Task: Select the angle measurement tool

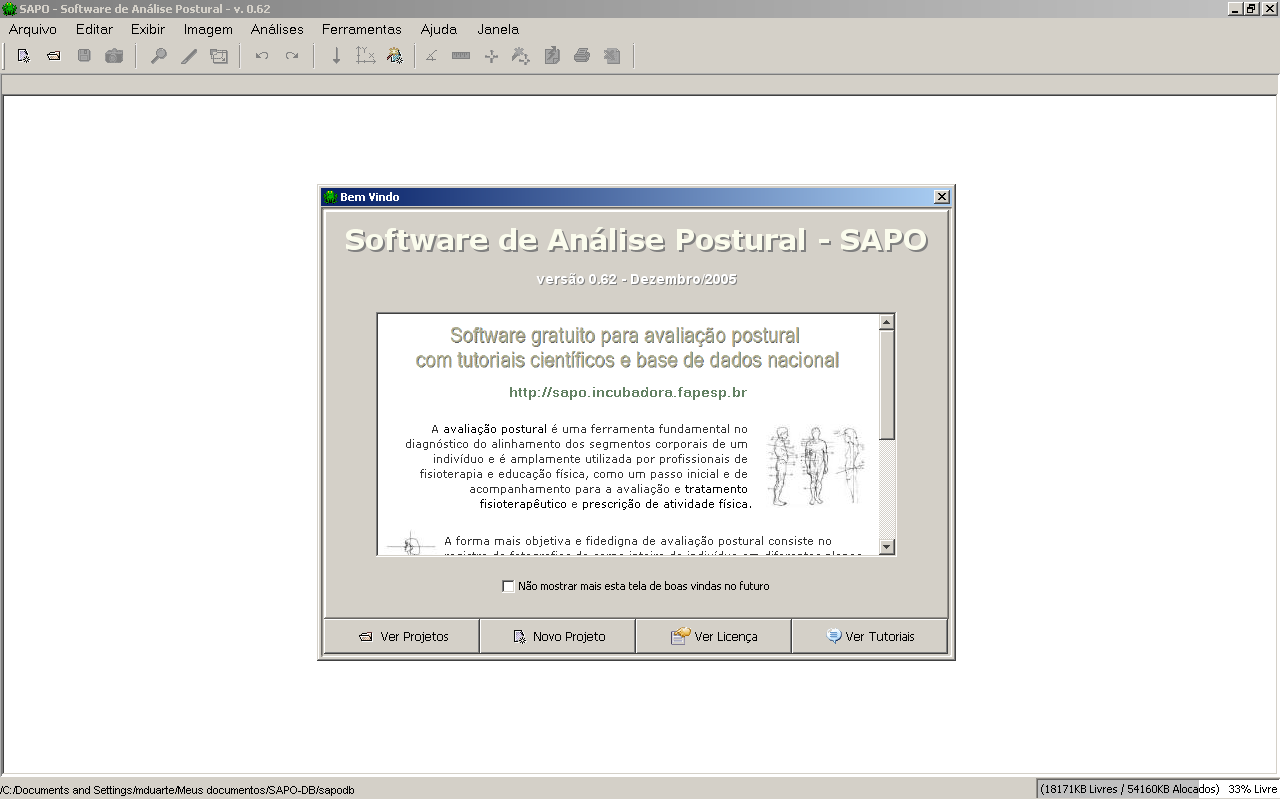Action: coord(431,56)
